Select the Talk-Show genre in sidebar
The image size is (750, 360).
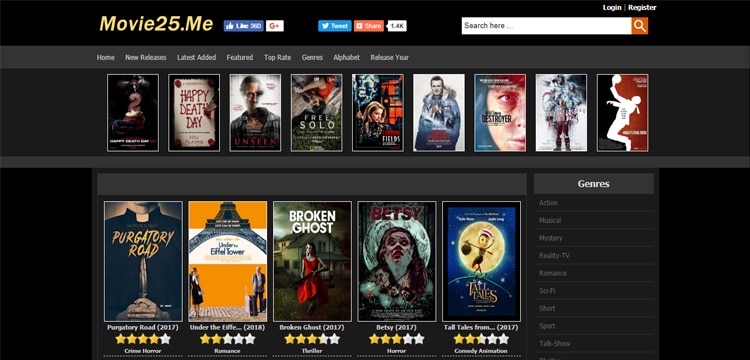(594, 344)
